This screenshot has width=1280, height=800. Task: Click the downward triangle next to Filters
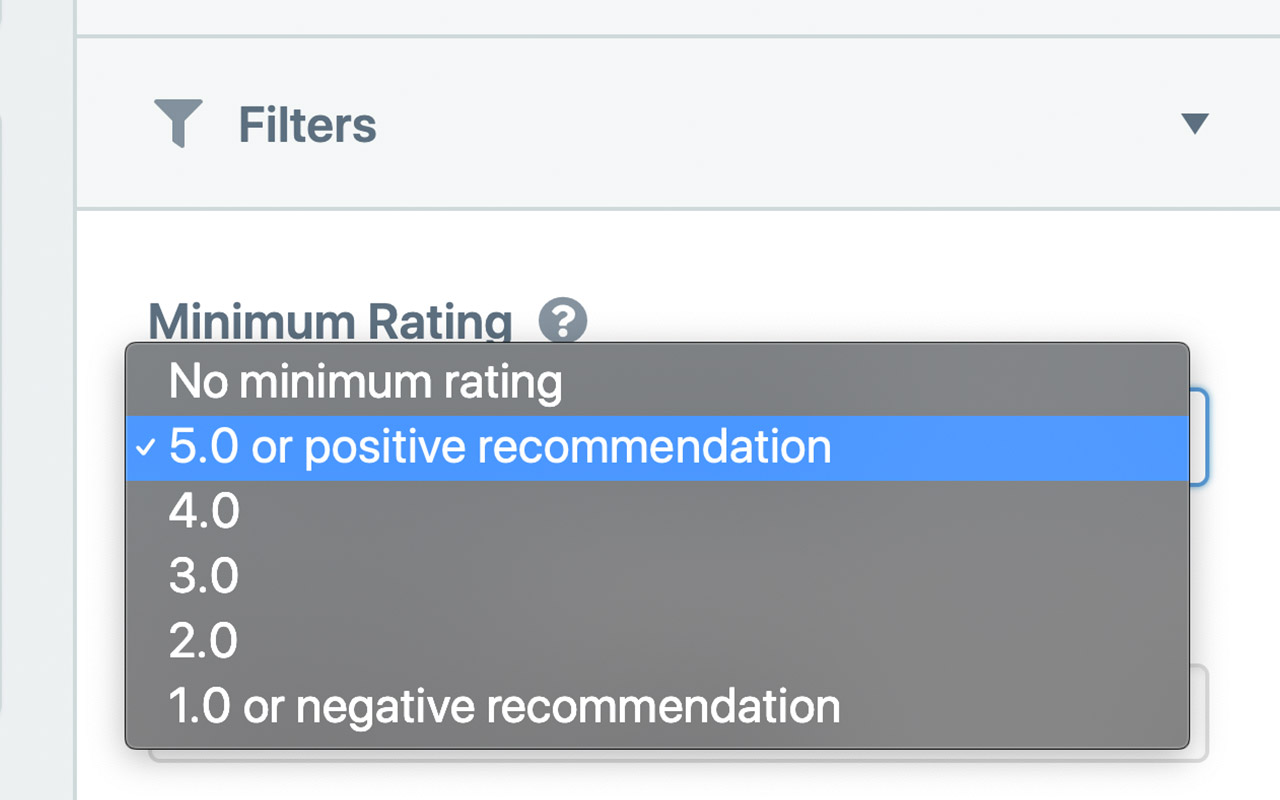(1196, 123)
